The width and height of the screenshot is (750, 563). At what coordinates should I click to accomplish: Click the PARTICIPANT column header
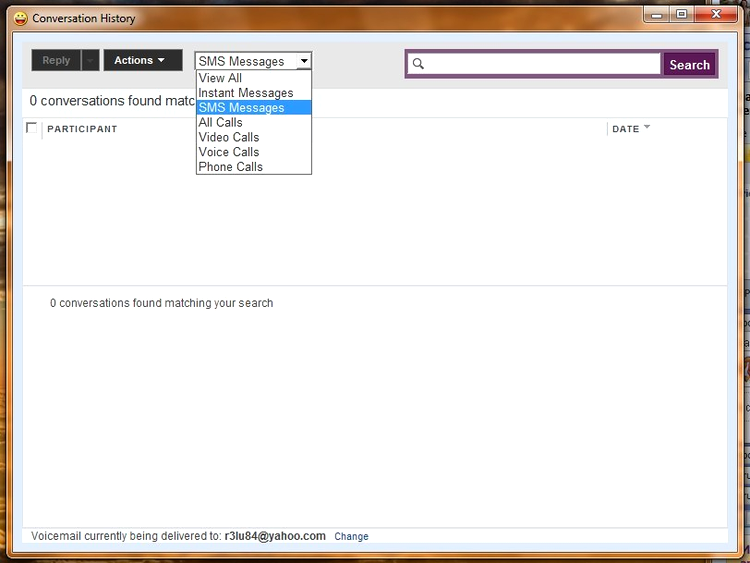coord(82,129)
